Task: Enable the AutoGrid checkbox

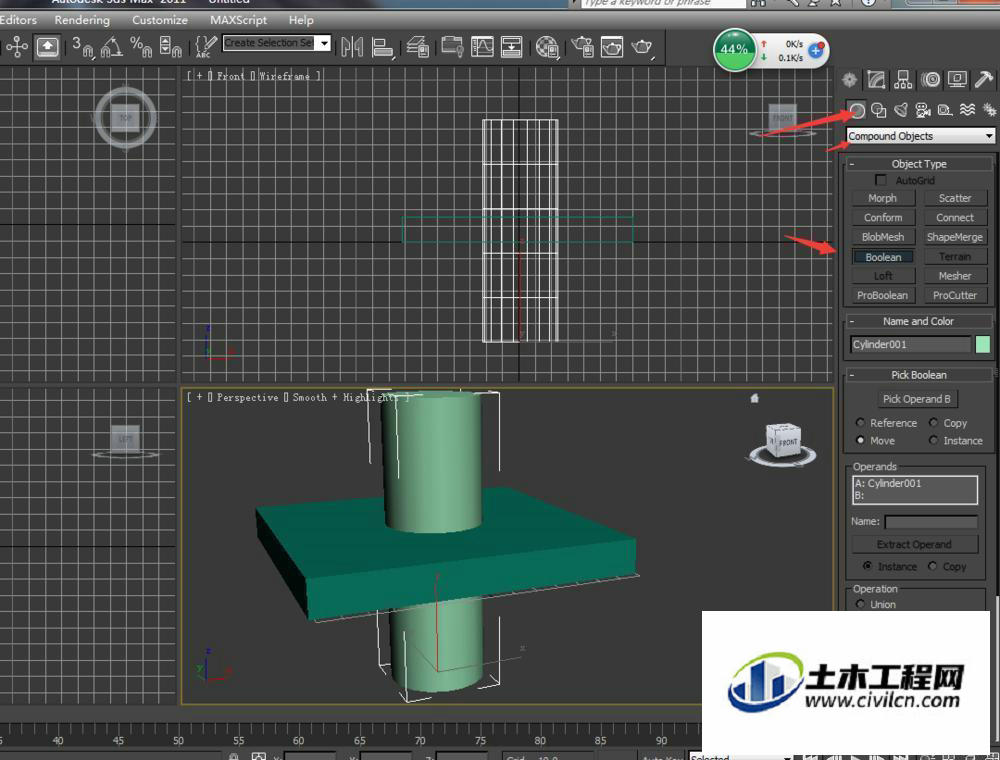Action: [x=881, y=180]
